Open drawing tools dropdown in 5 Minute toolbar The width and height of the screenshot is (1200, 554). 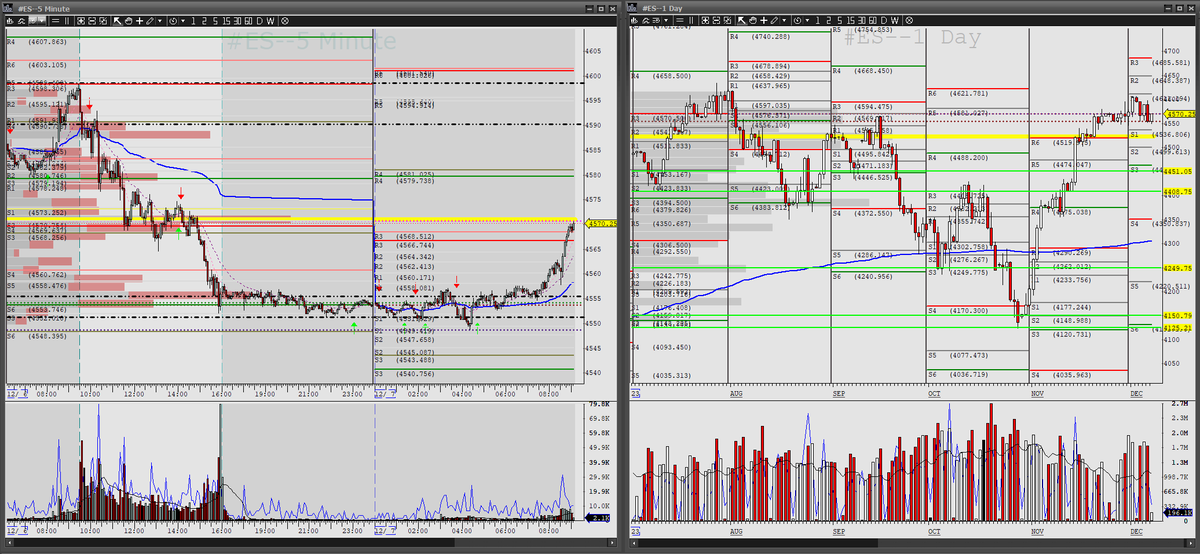click(160, 21)
